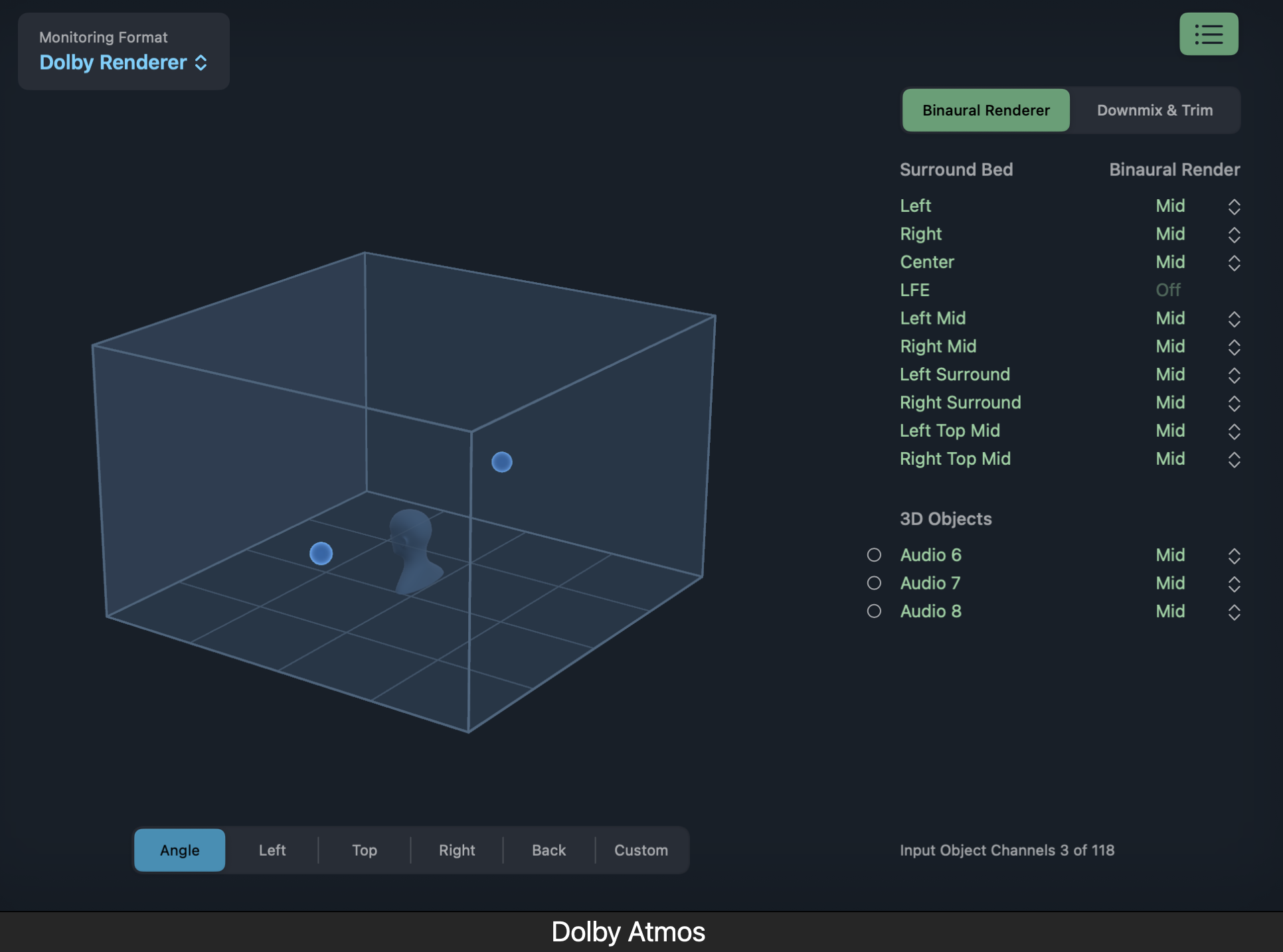
Task: Click the Mid value in the Left row
Action: click(x=1170, y=206)
